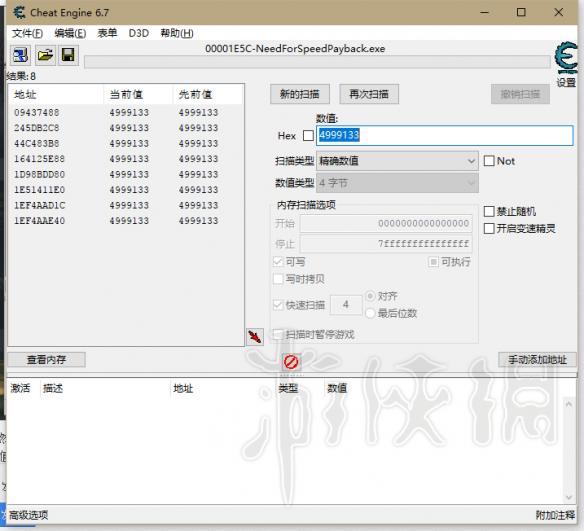This screenshot has height=531, width=584.
Task: Open the 文件 menu
Action: 27,33
